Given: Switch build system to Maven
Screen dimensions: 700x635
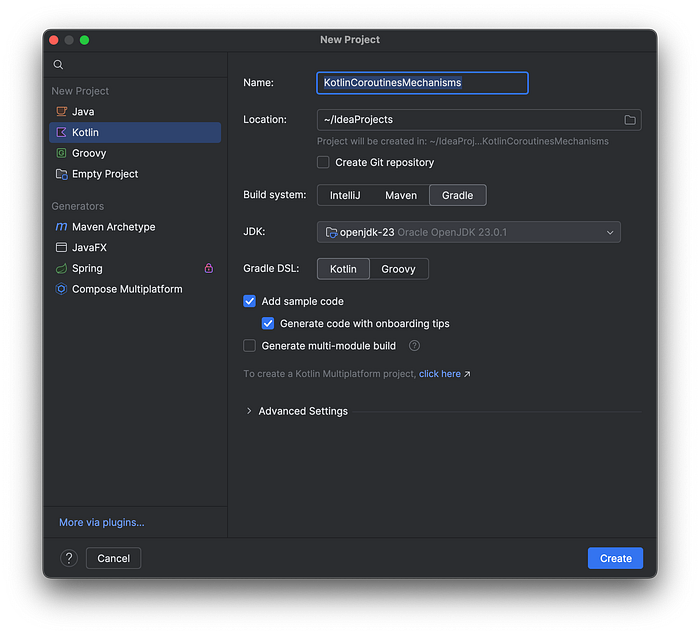Looking at the screenshot, I should tap(401, 195).
